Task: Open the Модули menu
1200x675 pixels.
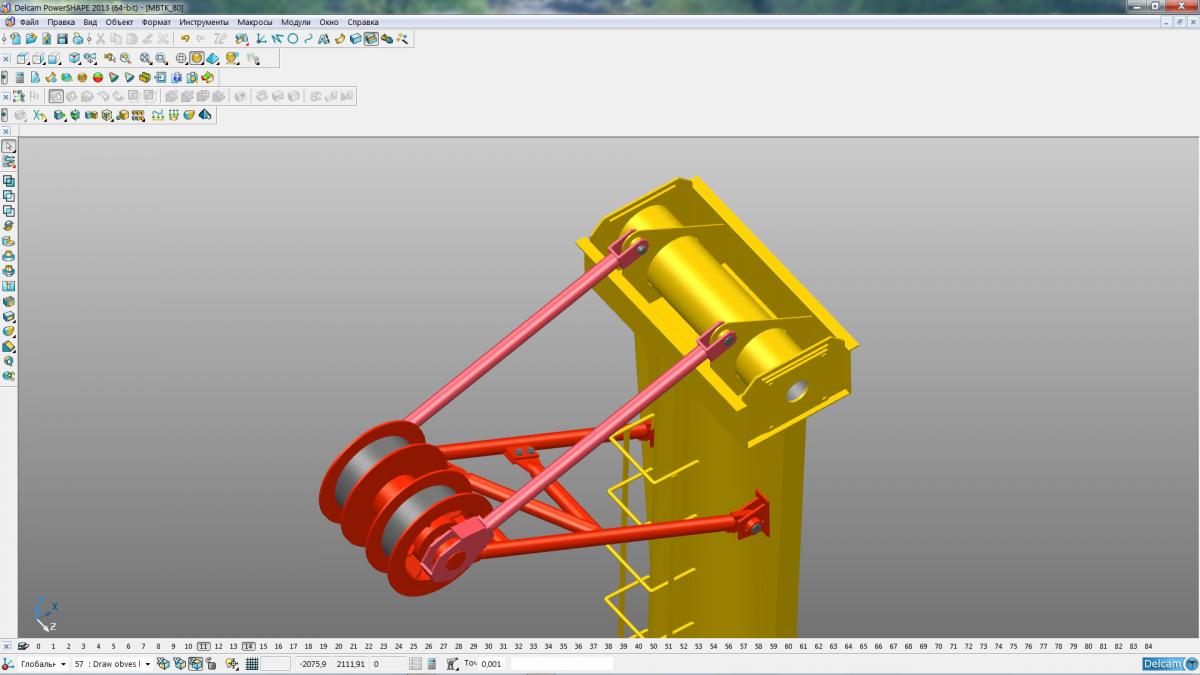Action: 296,22
